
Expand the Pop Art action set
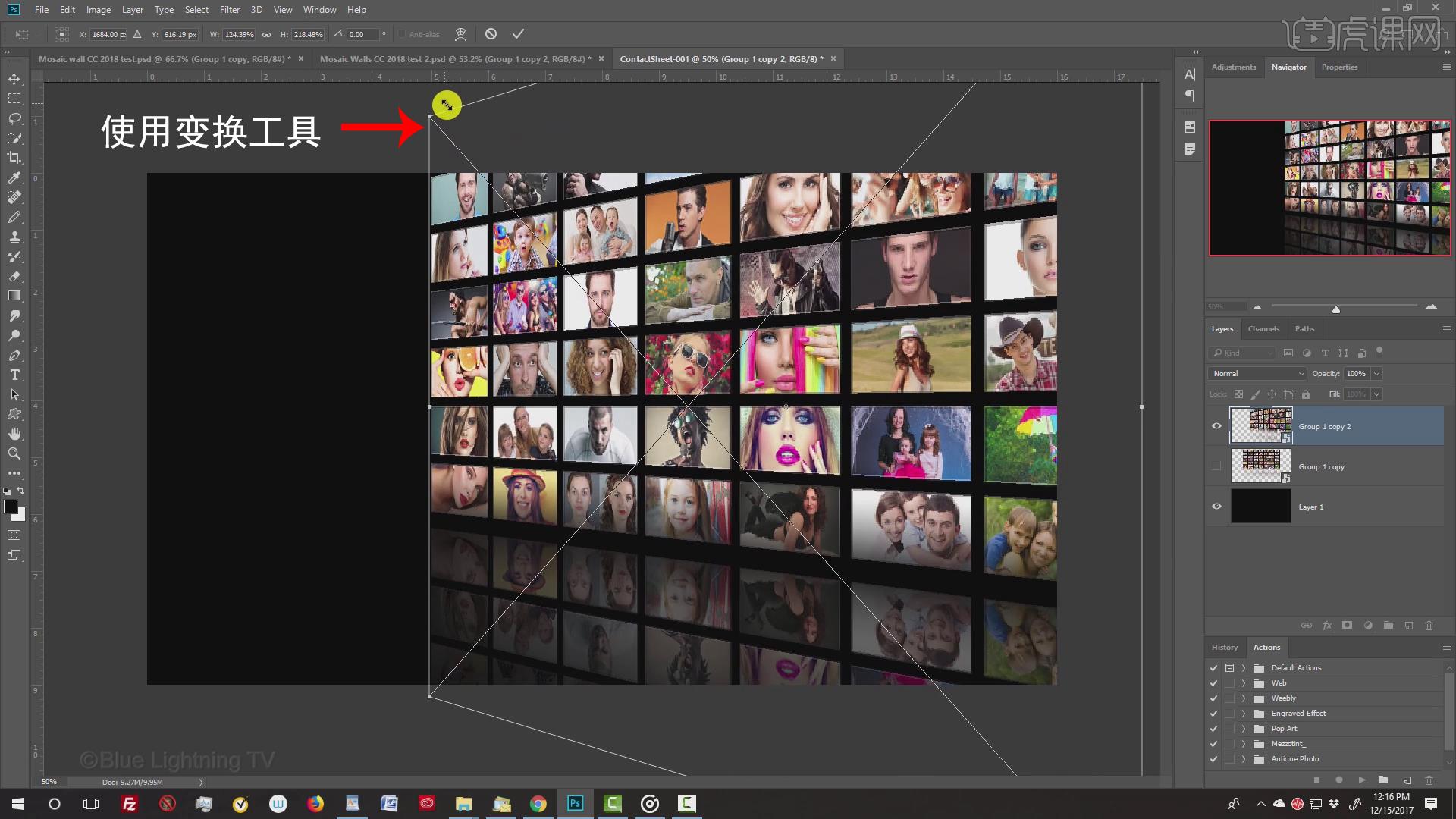pyautogui.click(x=1244, y=729)
